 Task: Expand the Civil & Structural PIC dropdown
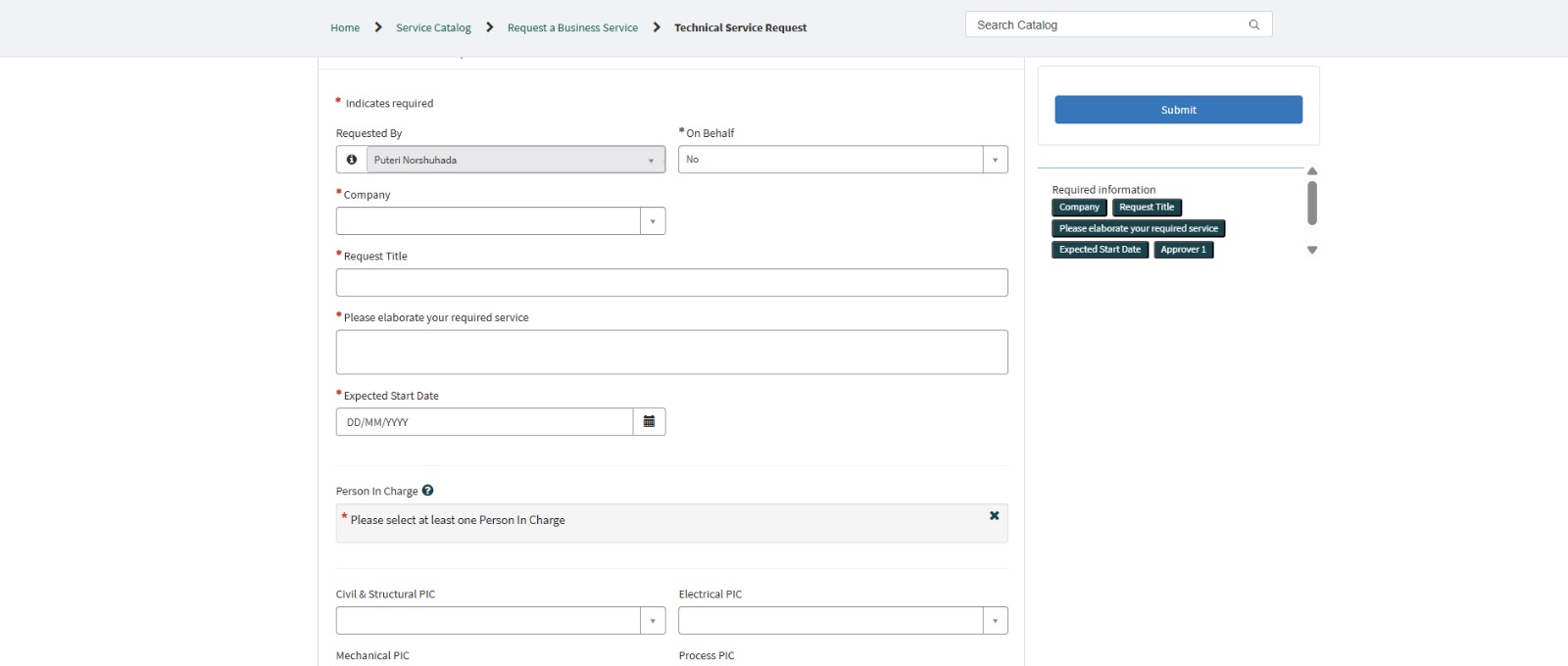(x=653, y=621)
